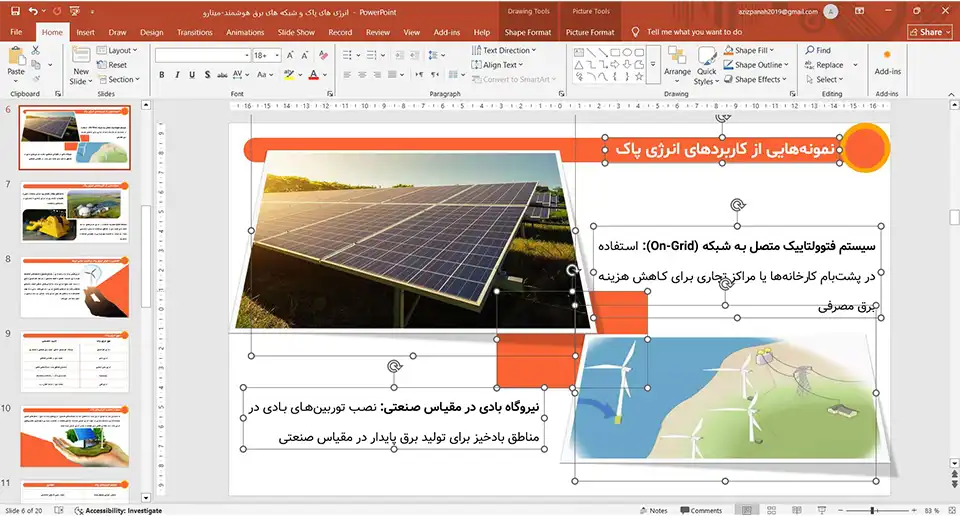Screen dimensions: 960x516
Task: Click the Save icon in title bar
Action: (15, 11)
